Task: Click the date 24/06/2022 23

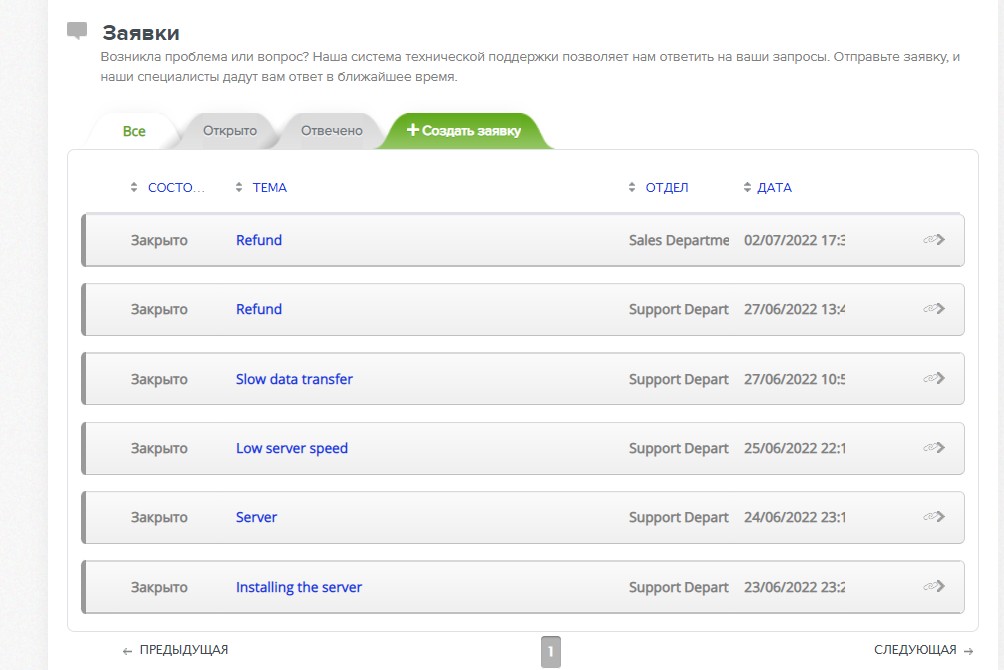Action: [x=794, y=518]
